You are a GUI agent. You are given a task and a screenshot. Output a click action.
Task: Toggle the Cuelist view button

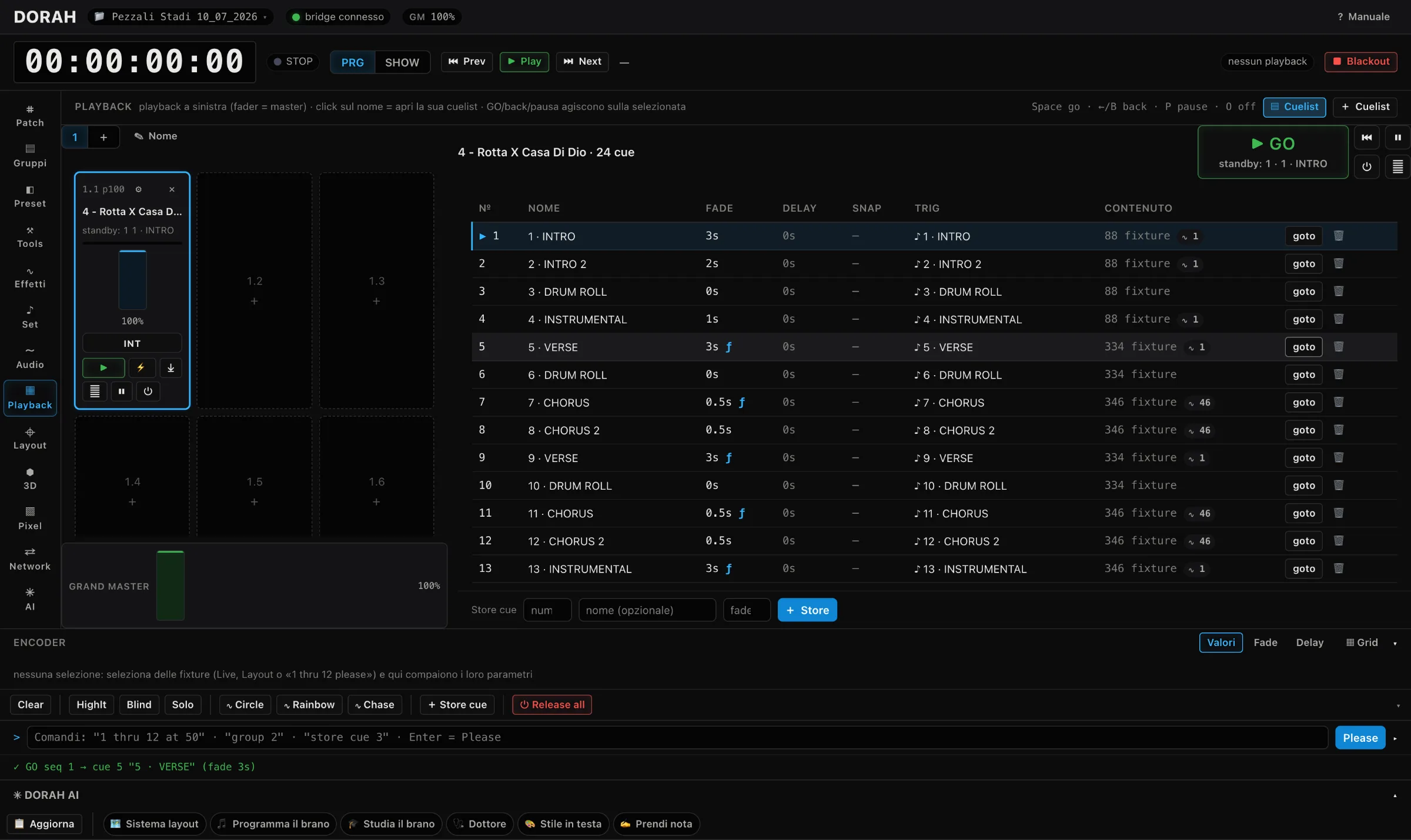coord(1295,107)
